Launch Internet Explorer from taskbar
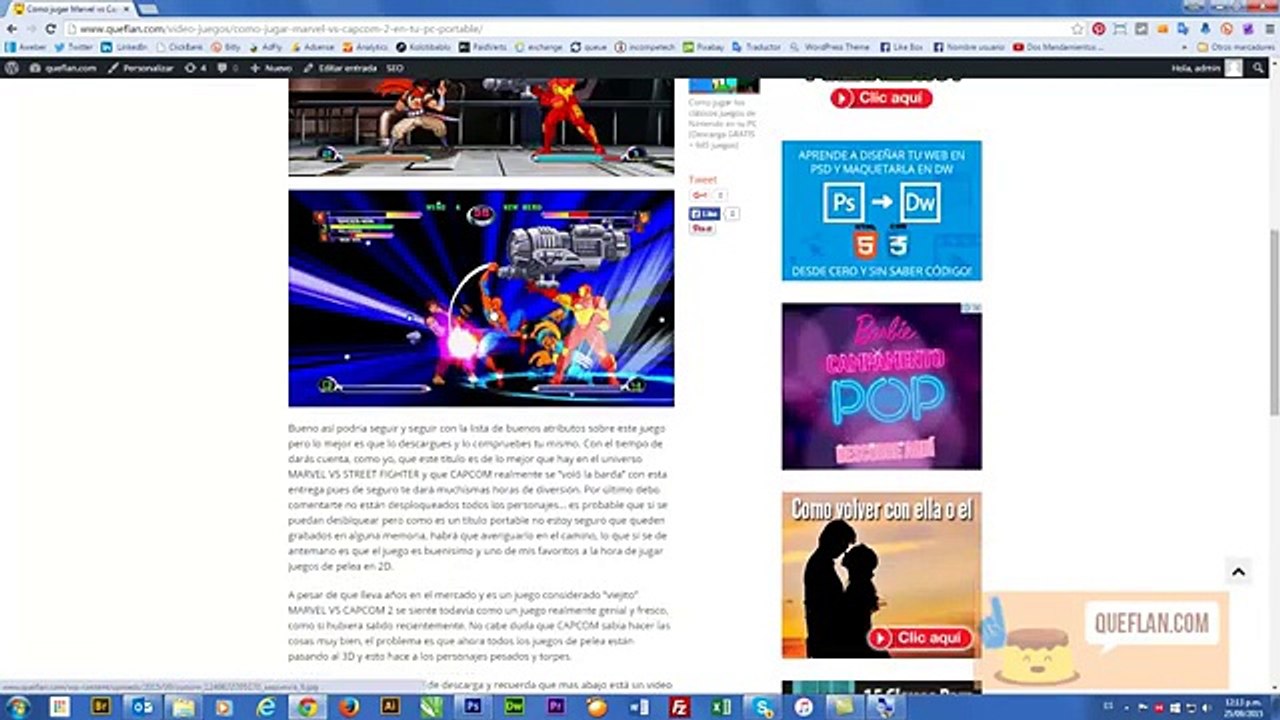The width and height of the screenshot is (1280, 720). coord(266,707)
